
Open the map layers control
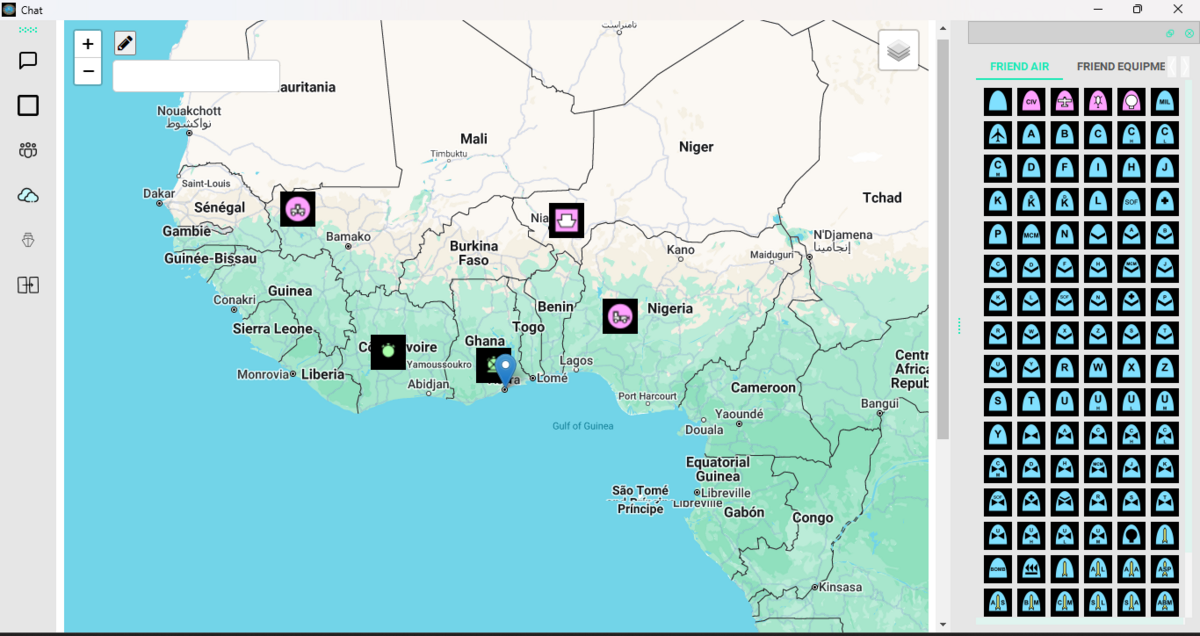click(898, 50)
